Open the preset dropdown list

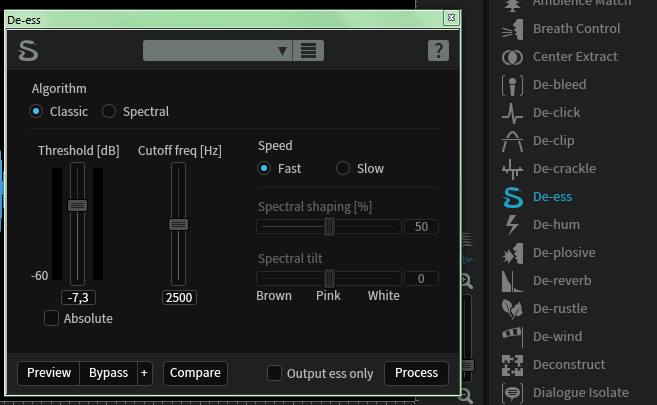tap(217, 51)
